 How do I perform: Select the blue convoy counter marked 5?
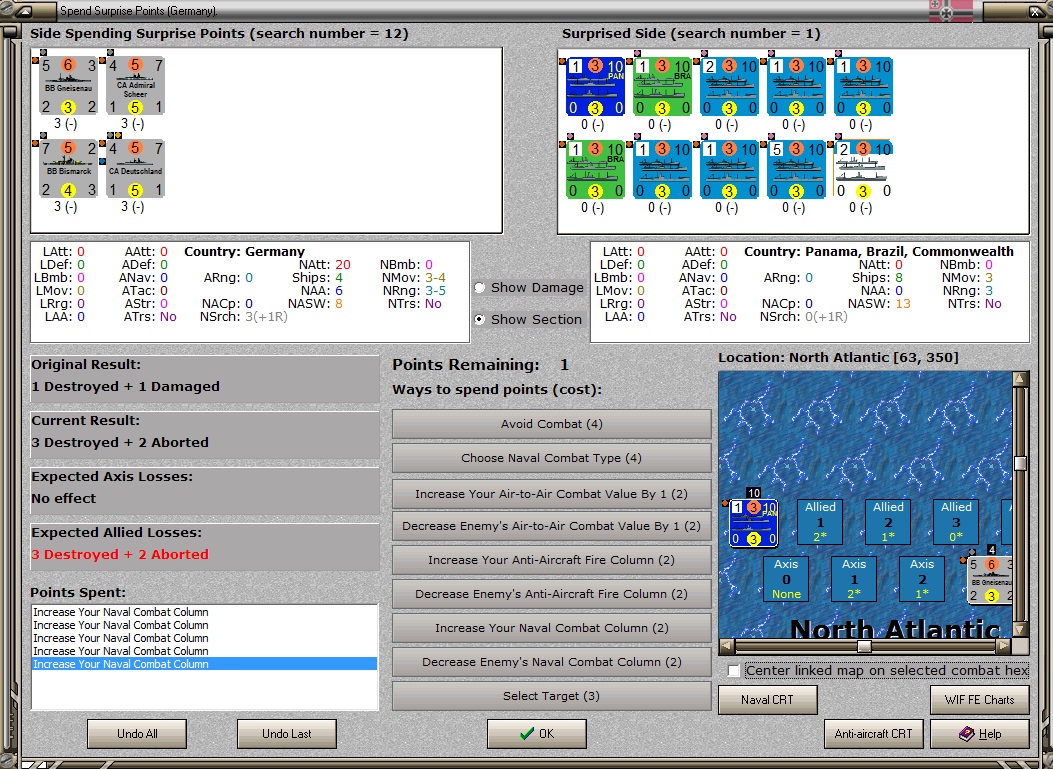pos(796,170)
